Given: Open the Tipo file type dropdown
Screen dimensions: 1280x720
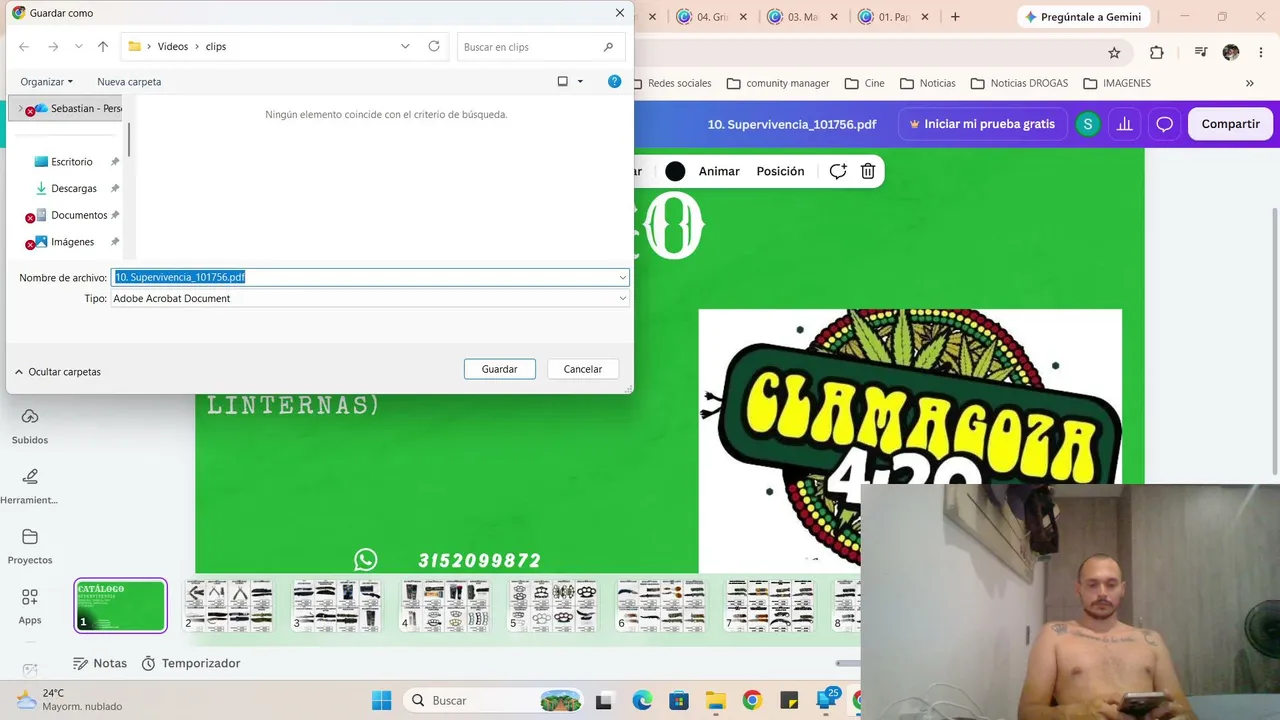Looking at the screenshot, I should coord(622,298).
